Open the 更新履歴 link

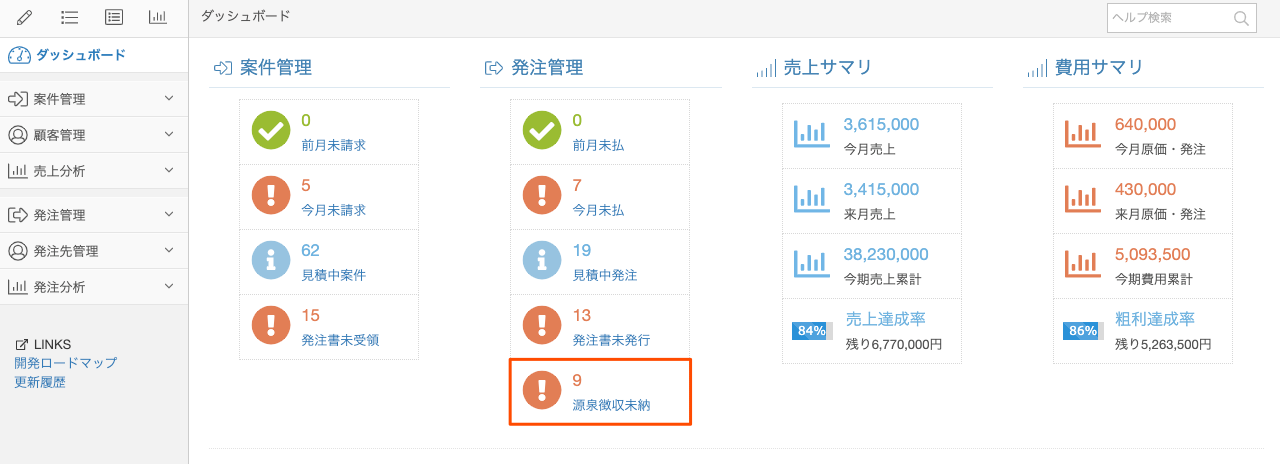point(40,382)
